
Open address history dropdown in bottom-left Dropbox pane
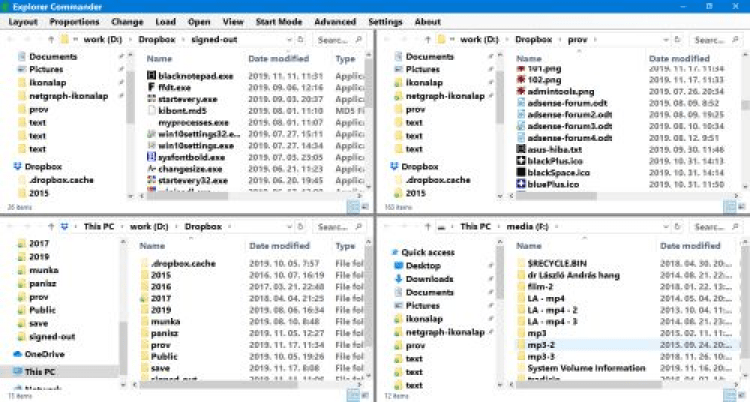click(289, 227)
